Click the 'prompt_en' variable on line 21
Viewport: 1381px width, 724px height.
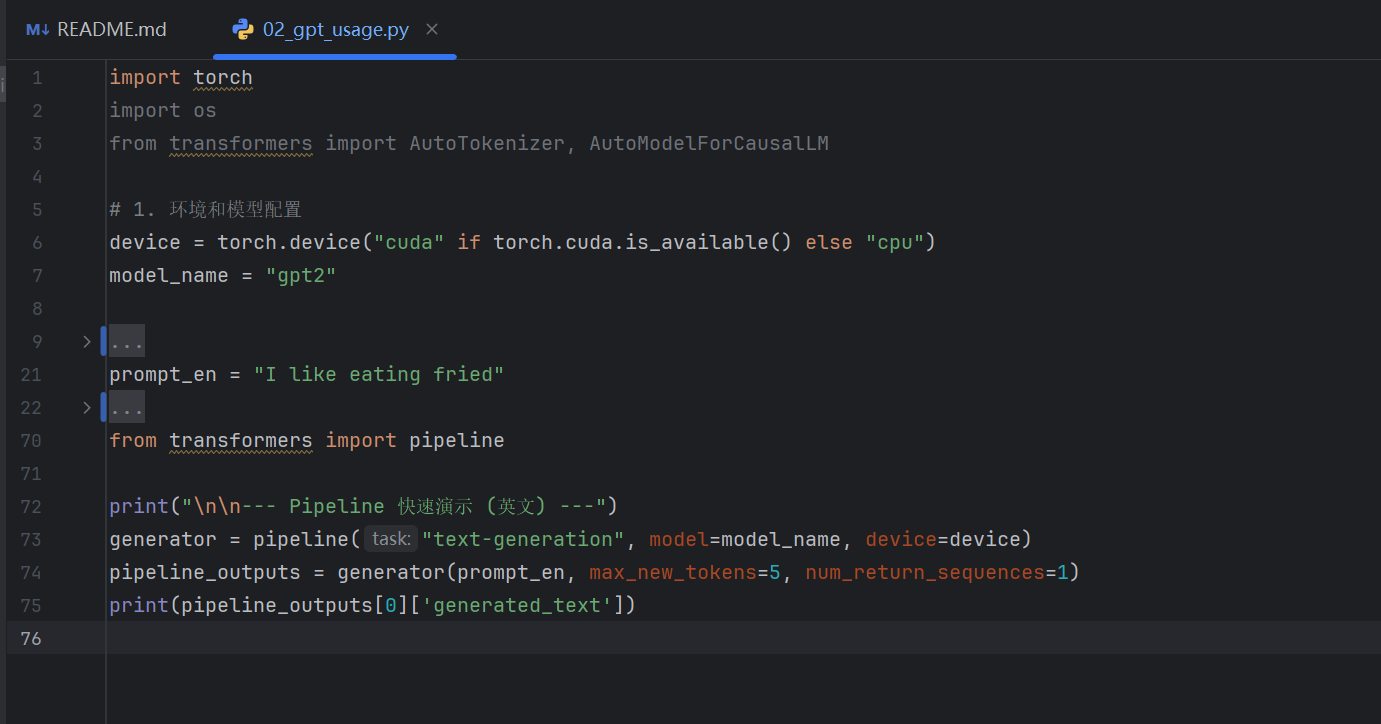(x=163, y=374)
